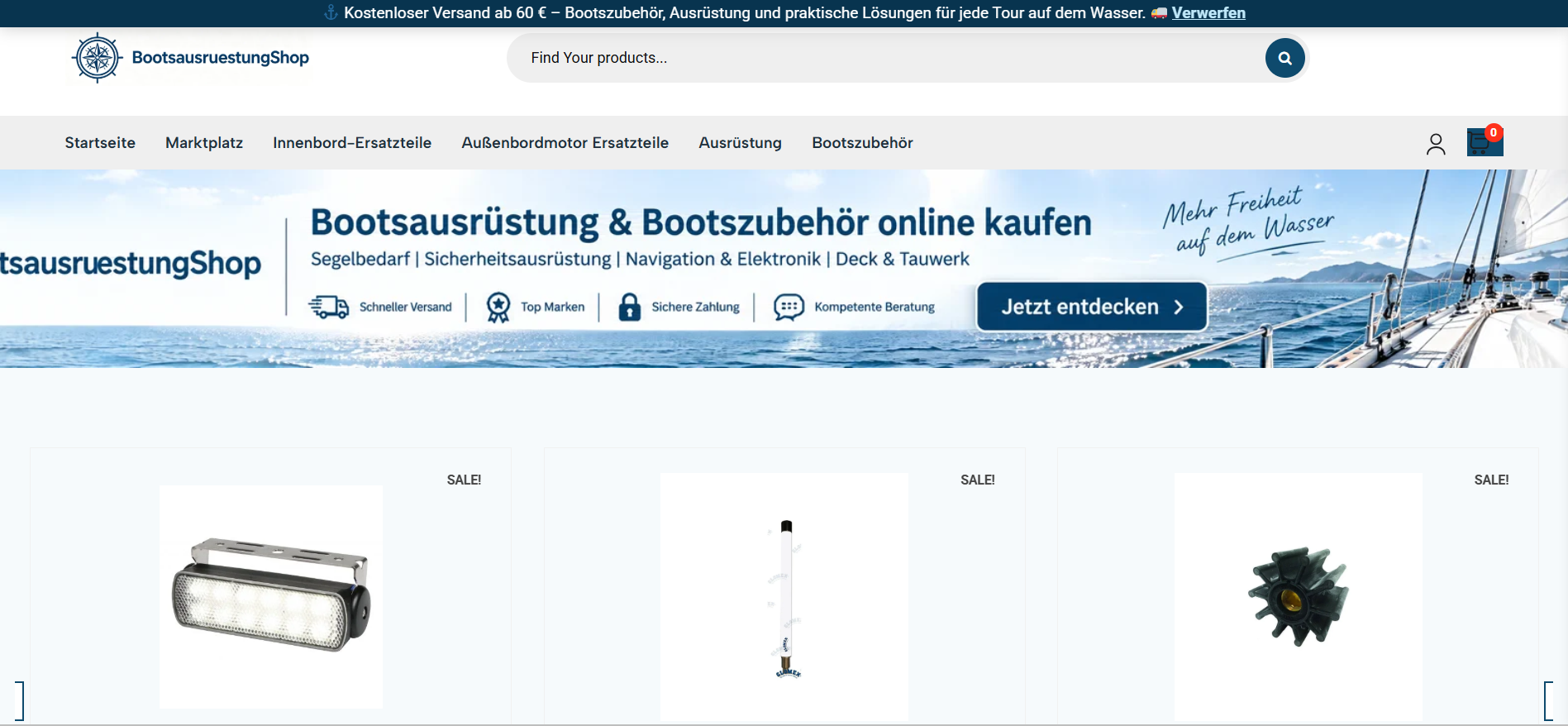Select the Bootszubehör menu item
The width and height of the screenshot is (1568, 726).
tap(863, 143)
